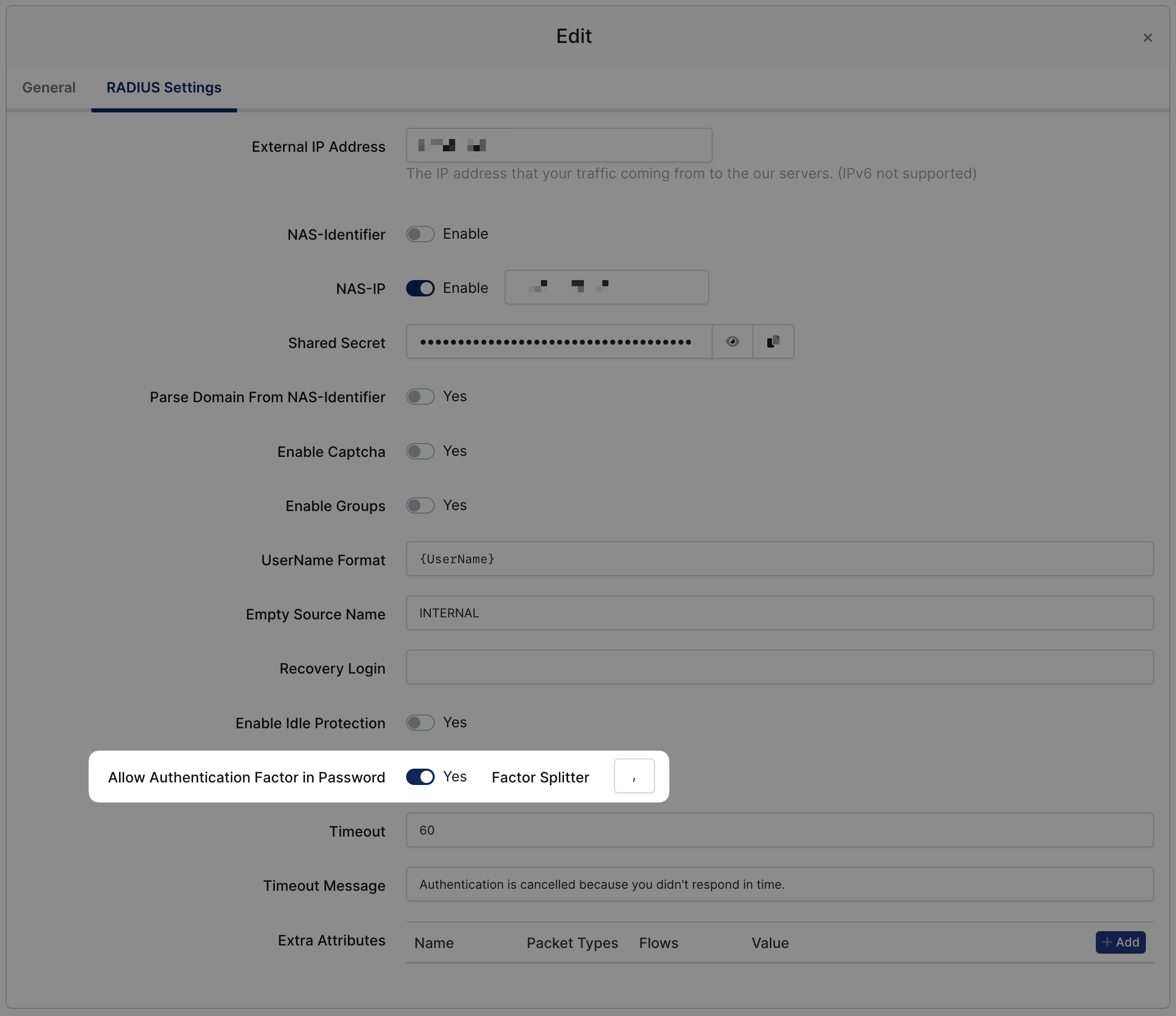The image size is (1176, 1016).
Task: Click the Factor Splitter input box
Action: click(634, 776)
